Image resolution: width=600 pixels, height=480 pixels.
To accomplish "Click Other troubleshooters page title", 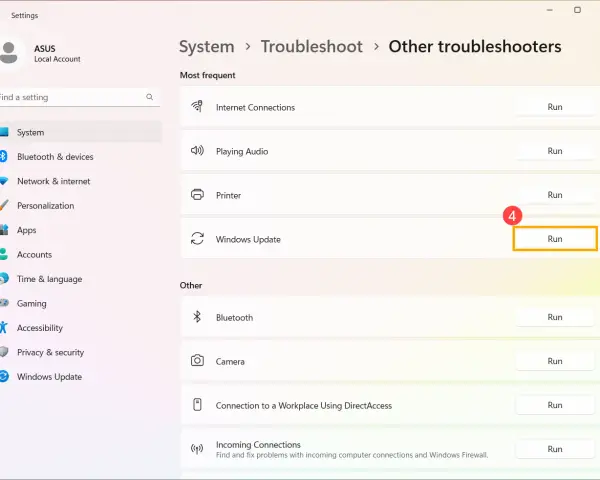I will tap(475, 47).
